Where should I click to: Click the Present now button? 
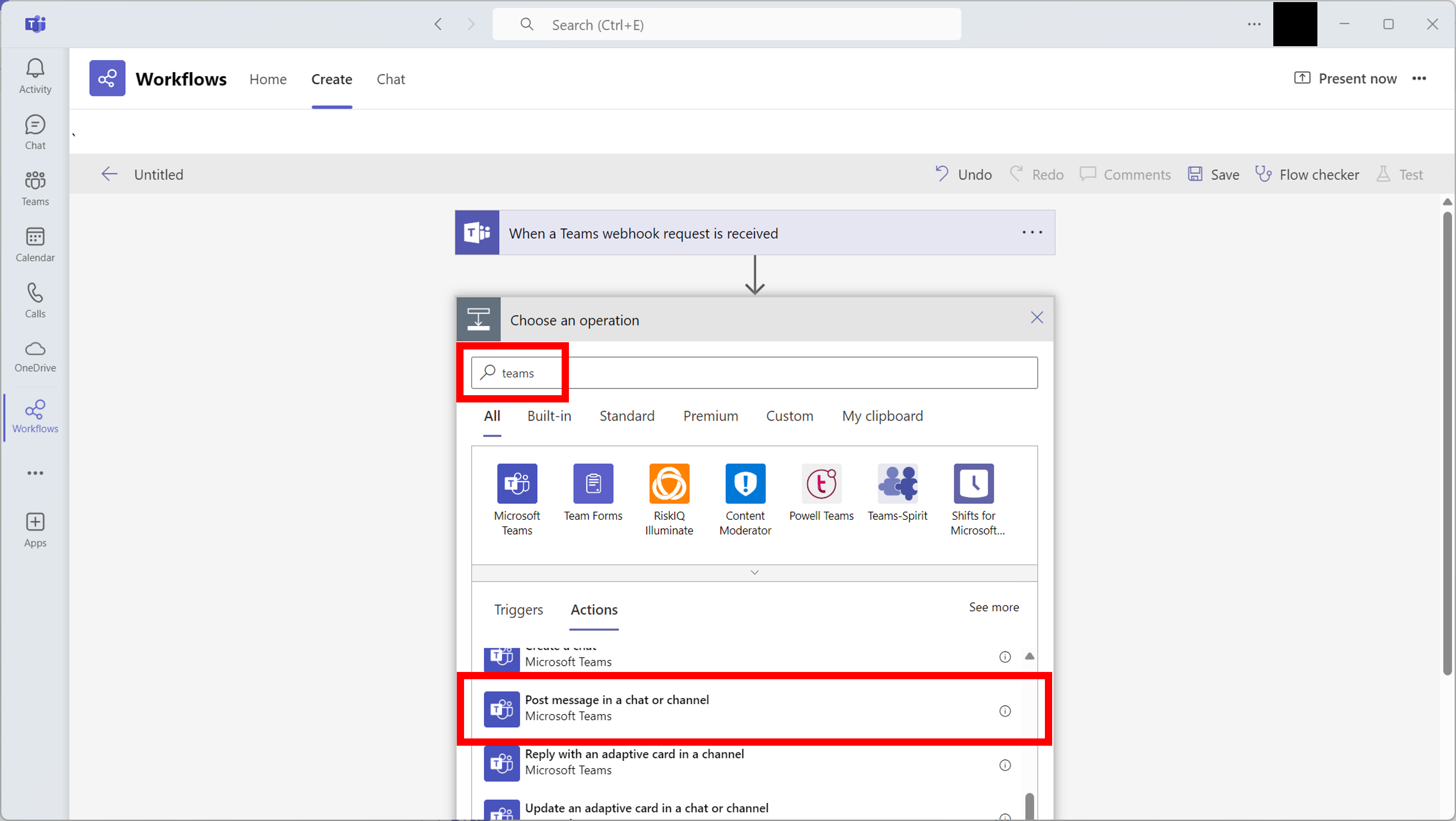pos(1345,78)
